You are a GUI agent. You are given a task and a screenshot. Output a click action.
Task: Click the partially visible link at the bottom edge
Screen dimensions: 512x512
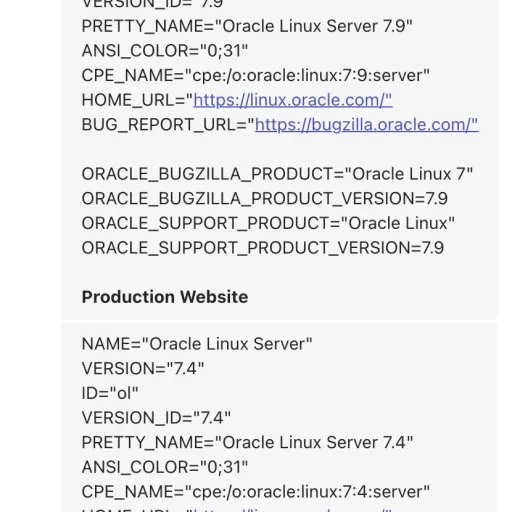click(292, 510)
